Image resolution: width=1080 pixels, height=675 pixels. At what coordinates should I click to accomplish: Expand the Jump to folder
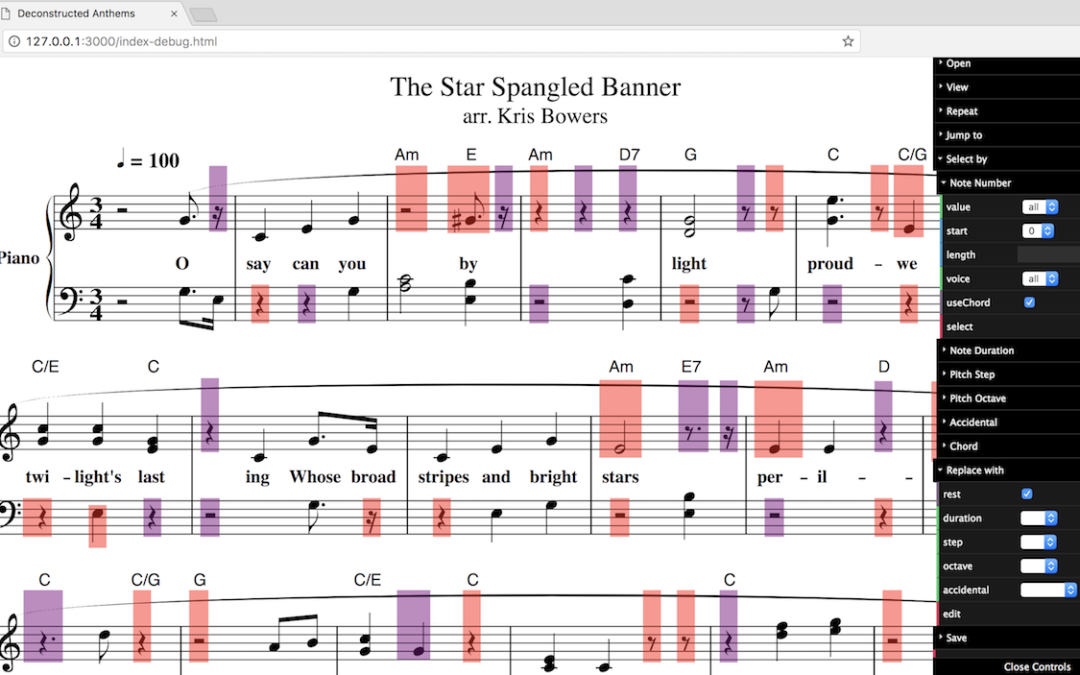tap(1006, 135)
